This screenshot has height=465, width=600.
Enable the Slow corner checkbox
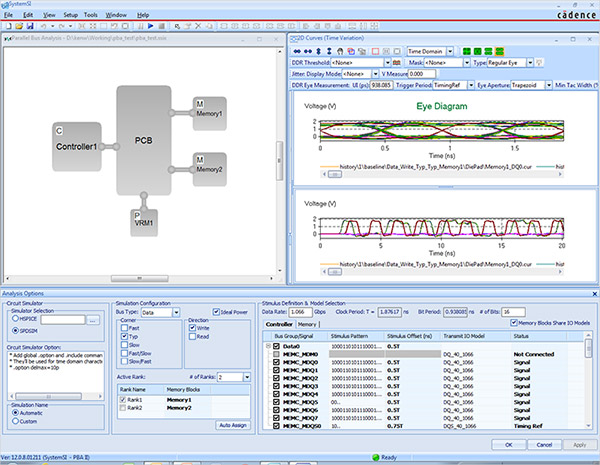pos(124,345)
